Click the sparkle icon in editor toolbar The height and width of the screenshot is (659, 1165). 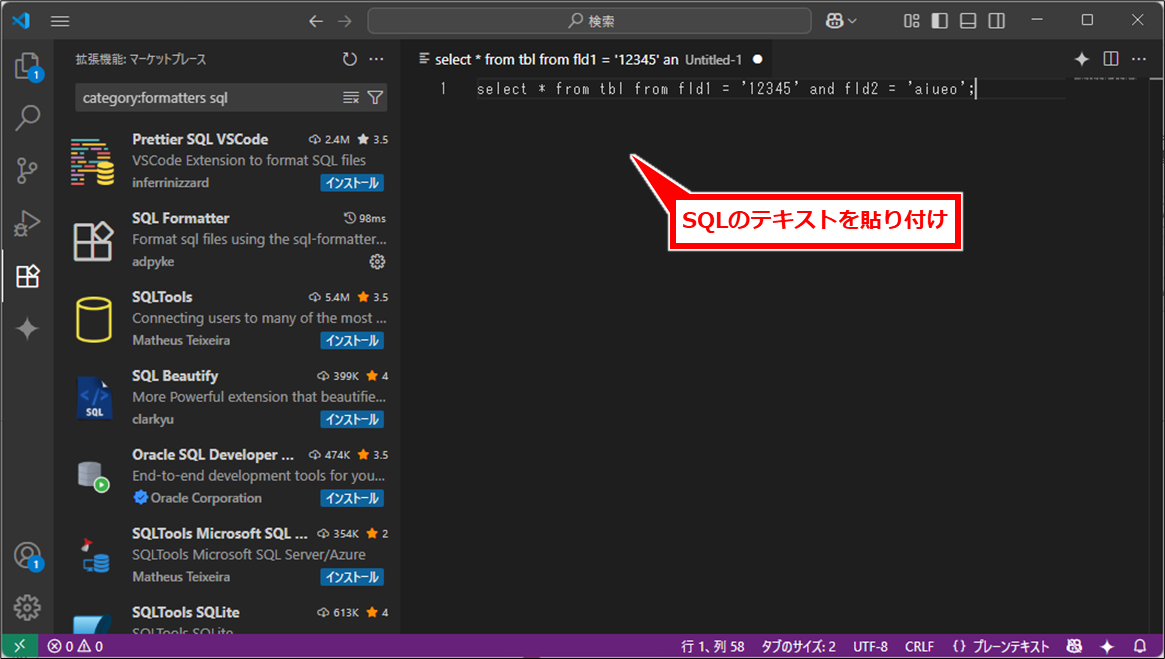pyautogui.click(x=1082, y=59)
